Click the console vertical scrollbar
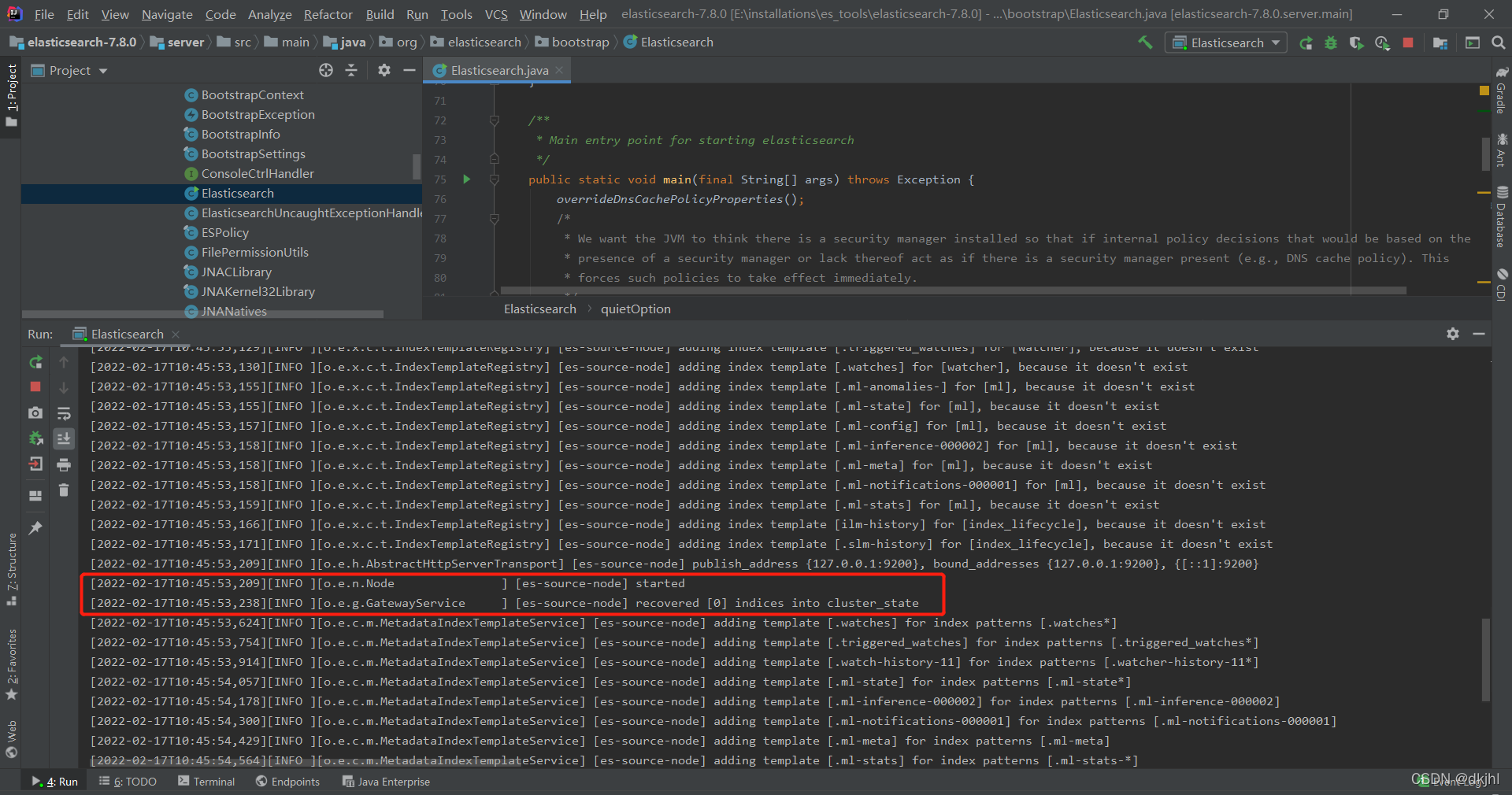This screenshot has width=1512, height=795. pos(1486,660)
